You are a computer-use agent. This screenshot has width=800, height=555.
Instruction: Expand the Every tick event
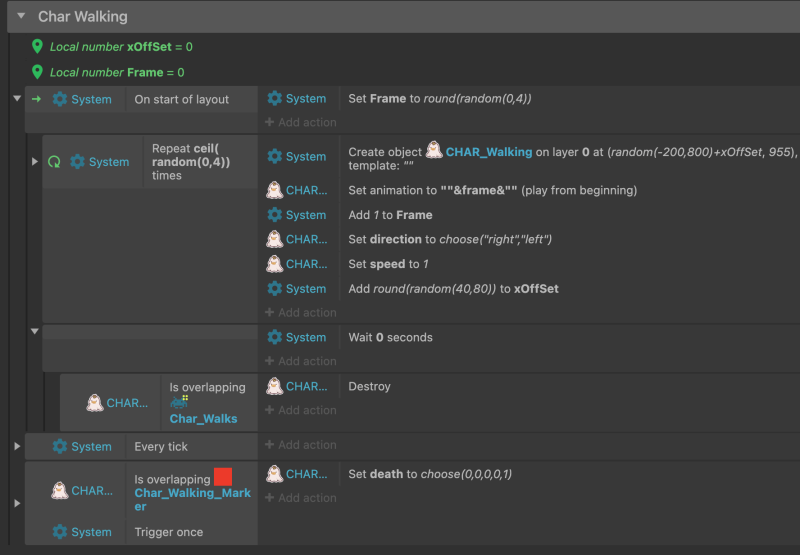17,446
